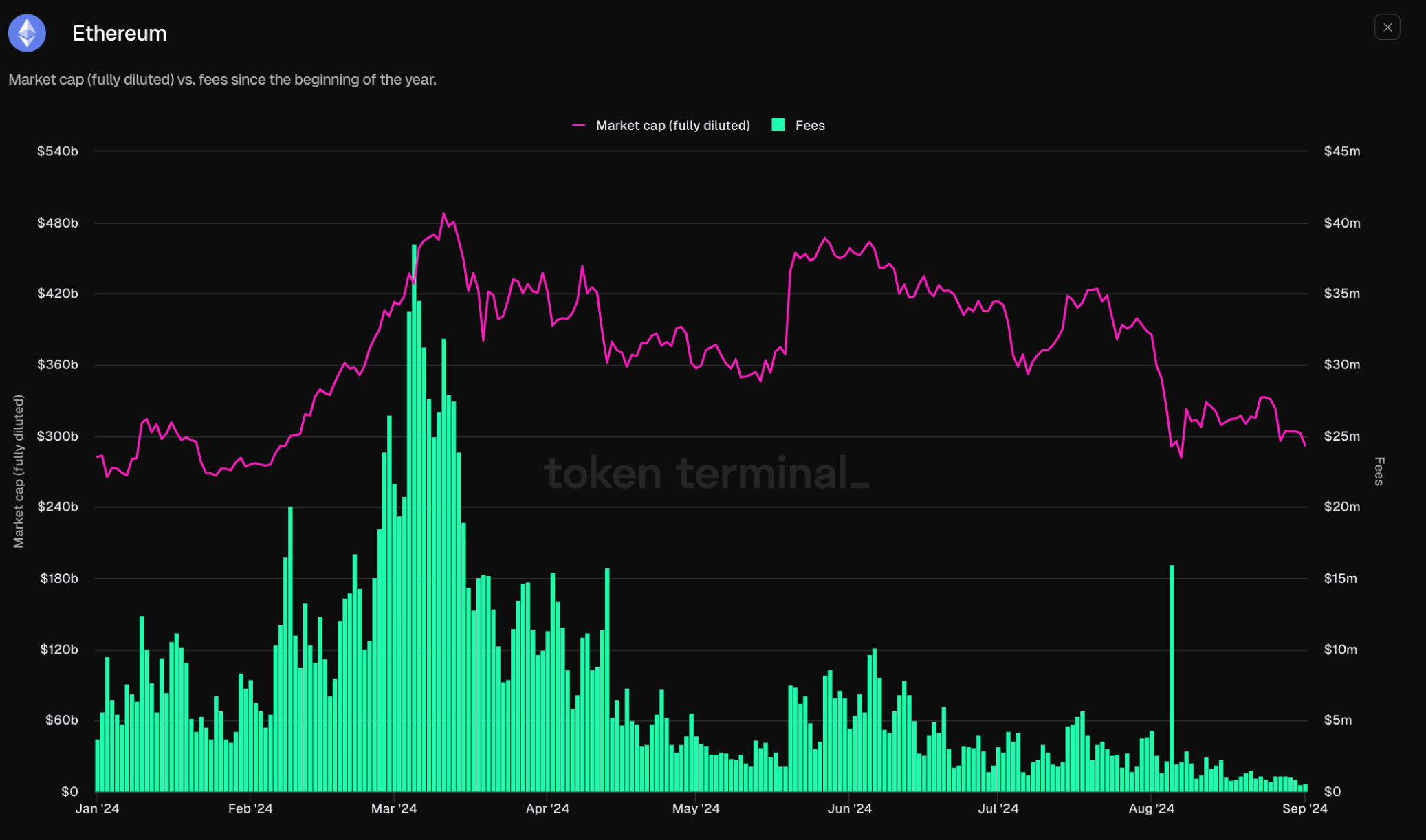
Task: Click the $45m right axis label
Action: 1341,151
